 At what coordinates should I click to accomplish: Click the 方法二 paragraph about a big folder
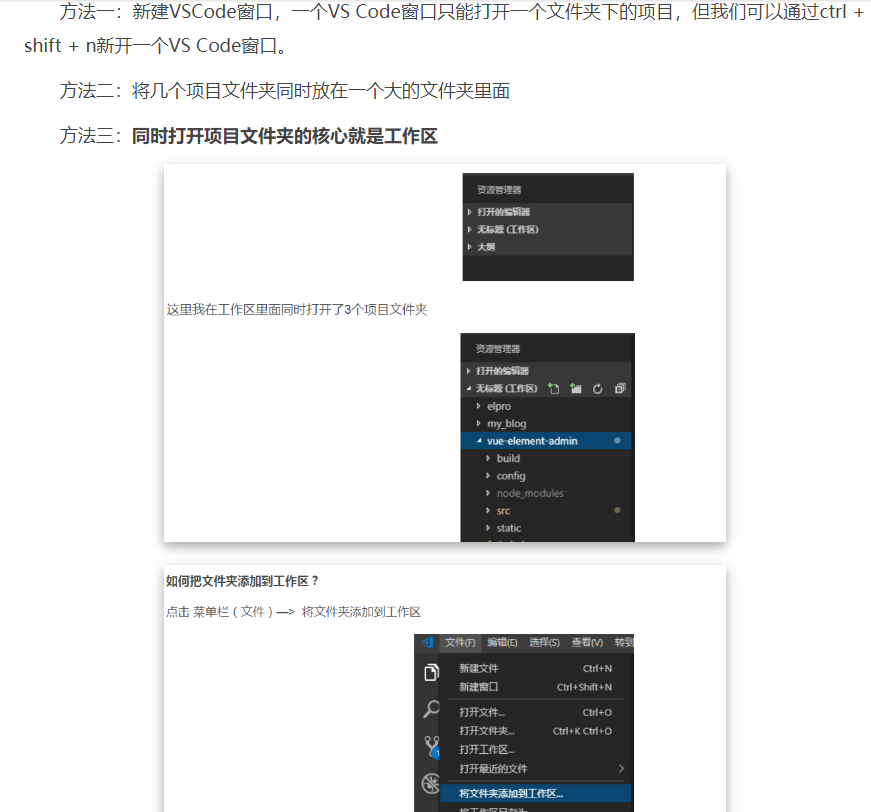[x=284, y=91]
